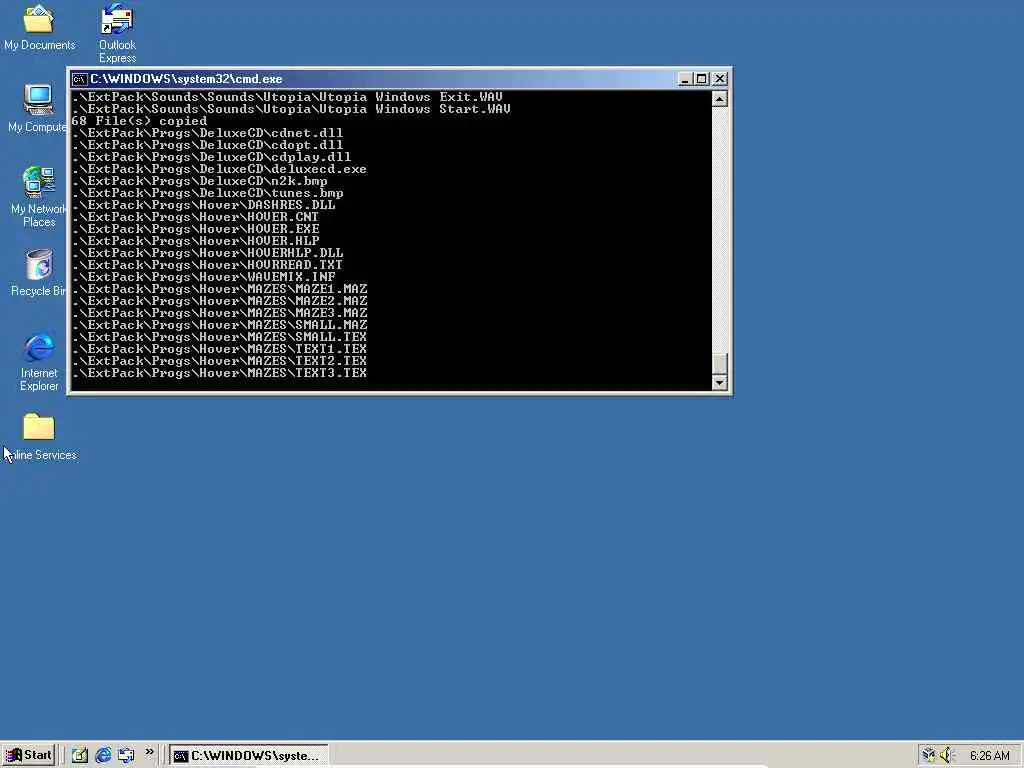Click the cmd.exe title bar text

pyautogui.click(x=186, y=79)
